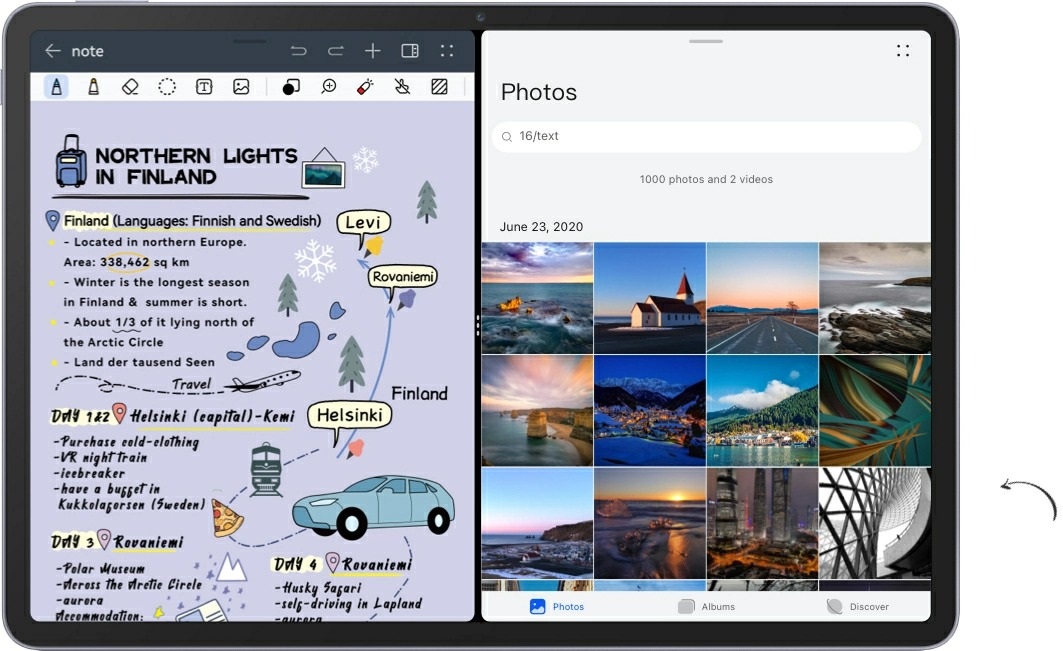Viewport: 1063px width, 651px height.
Task: Open the pink dusk coastline photo
Action: click(x=538, y=523)
